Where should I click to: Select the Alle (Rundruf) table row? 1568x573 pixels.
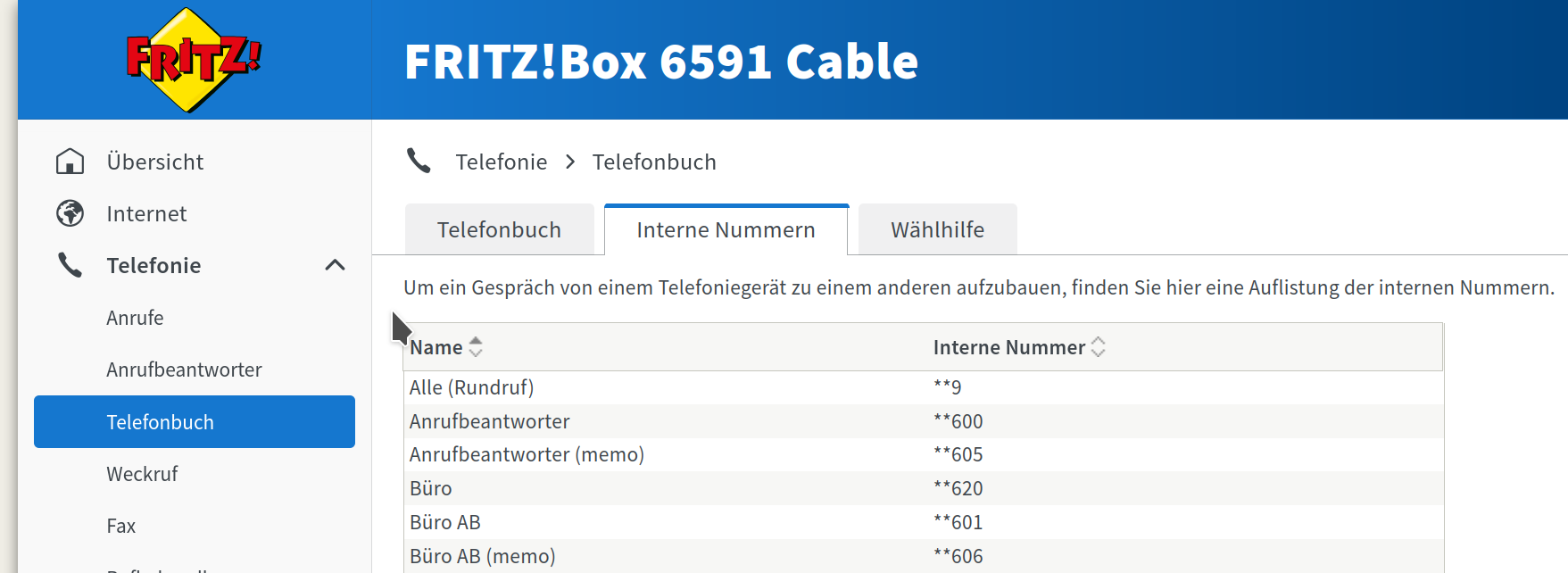924,387
